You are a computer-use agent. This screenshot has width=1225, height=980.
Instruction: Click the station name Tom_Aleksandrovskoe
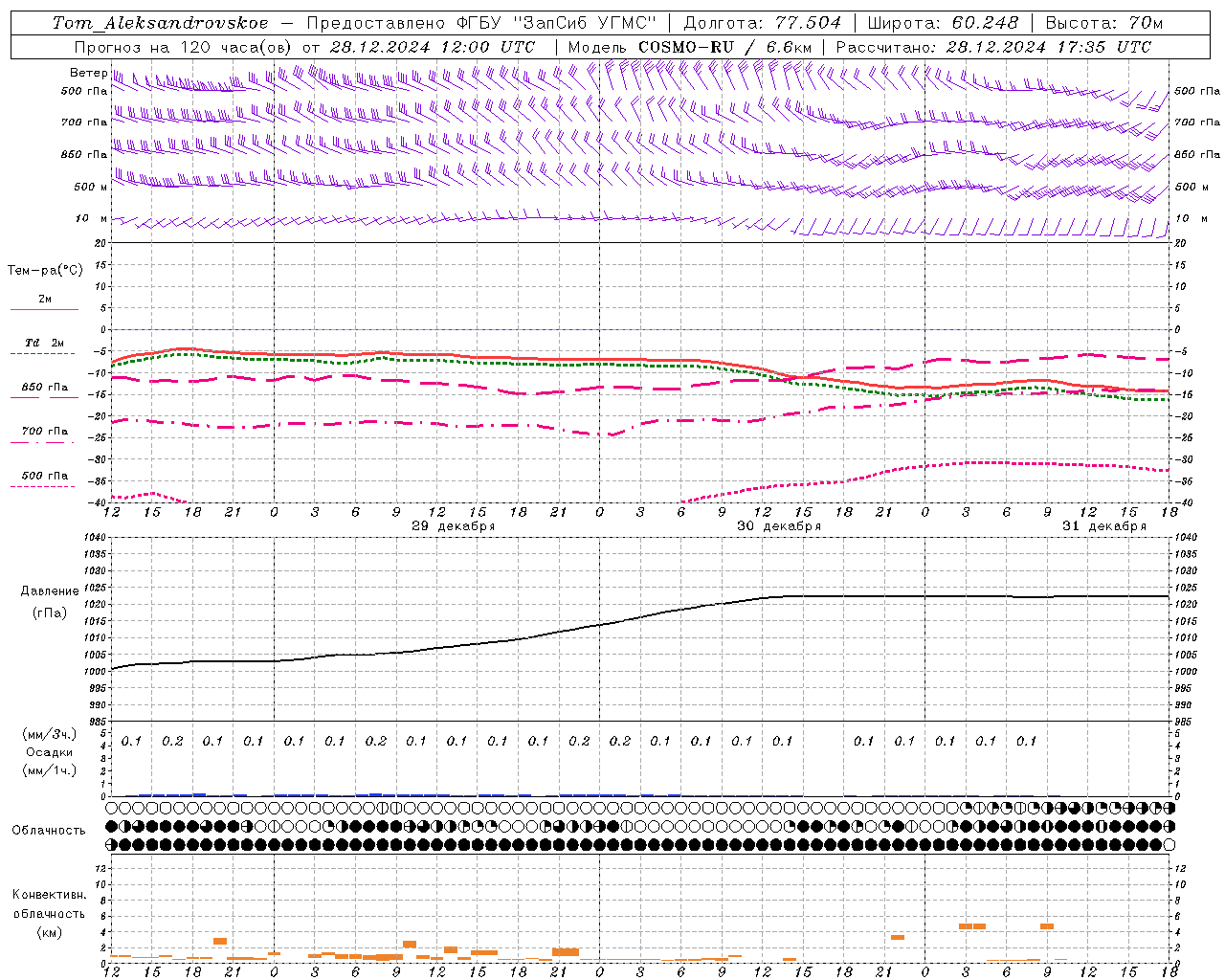pyautogui.click(x=160, y=22)
